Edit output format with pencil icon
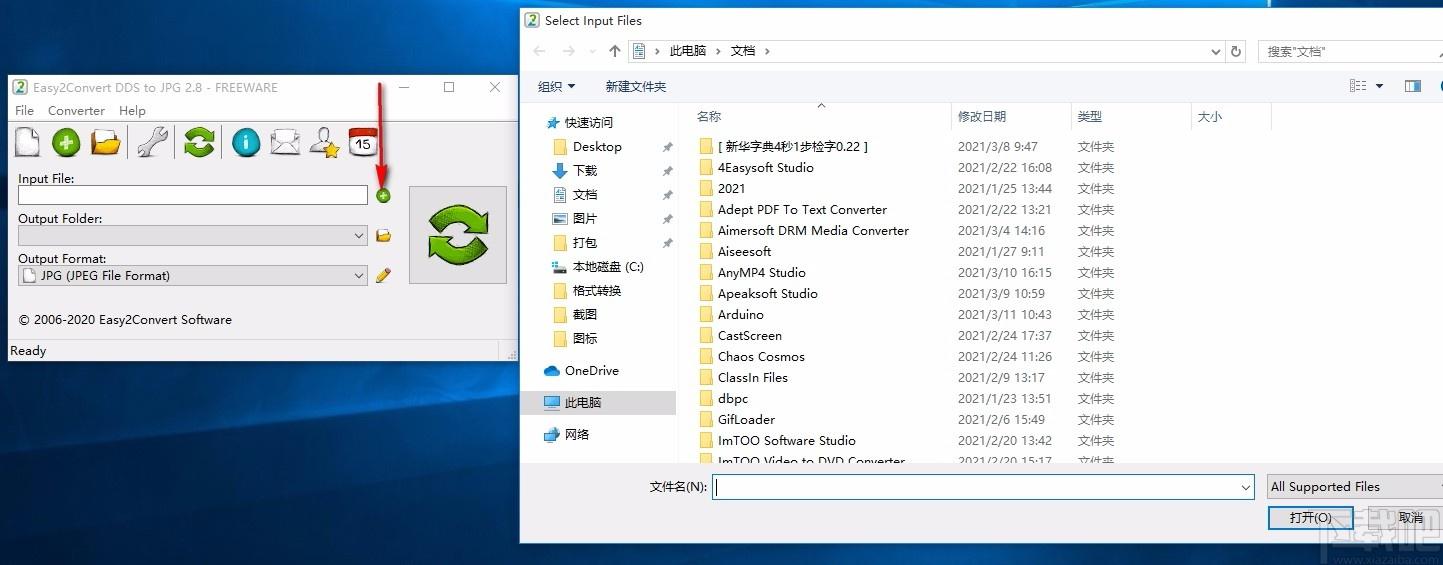 tap(383, 275)
